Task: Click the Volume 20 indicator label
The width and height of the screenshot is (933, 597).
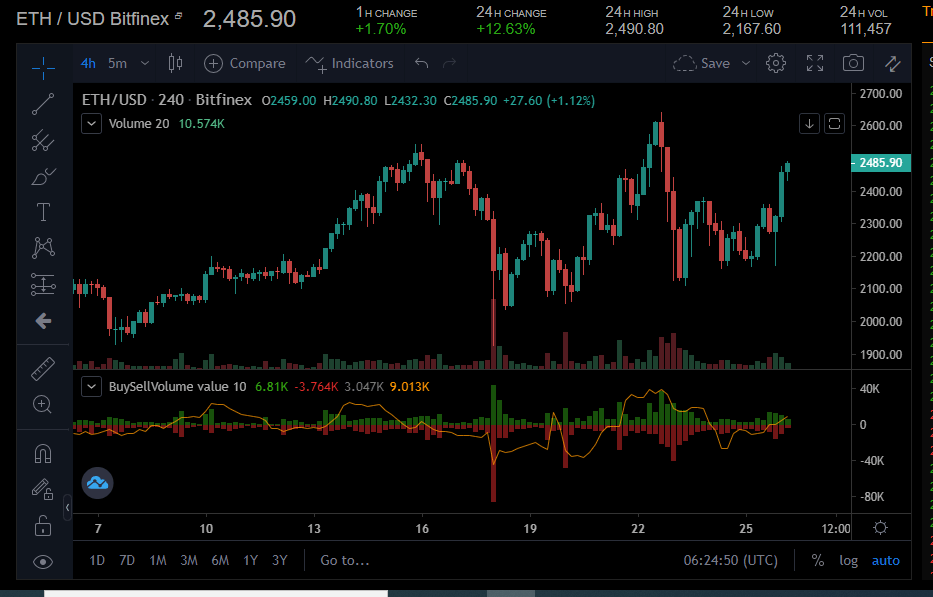Action: [139, 124]
